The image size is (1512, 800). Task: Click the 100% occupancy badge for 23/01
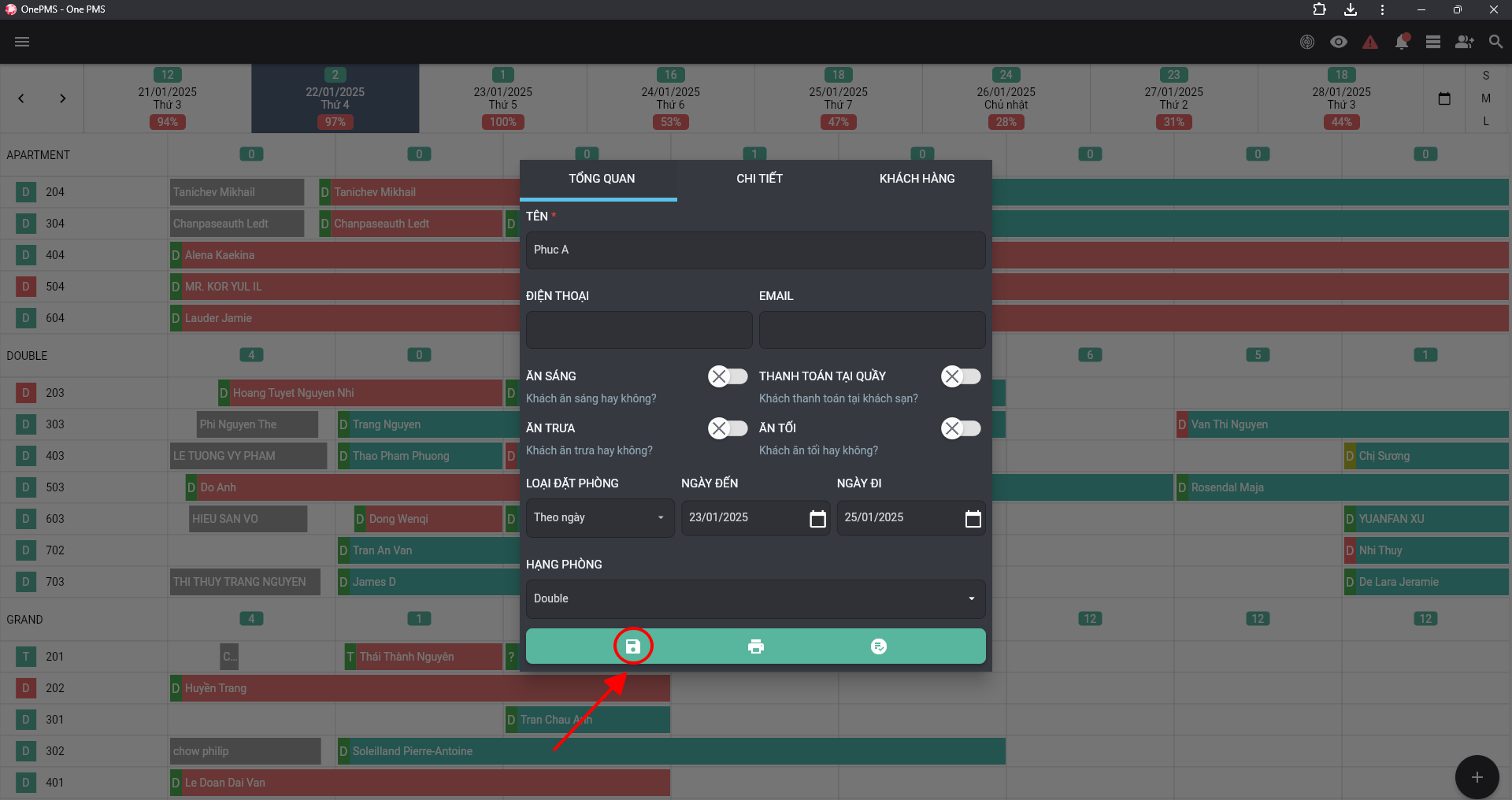(503, 122)
